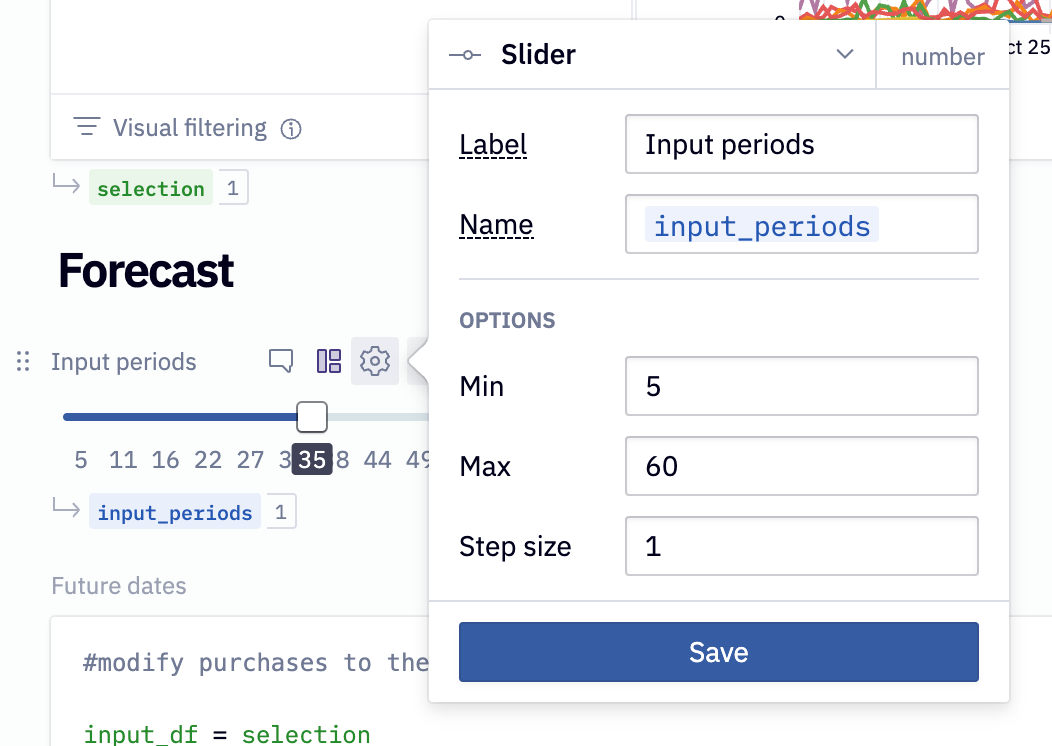Screen dimensions: 1052x746
Task: Open the Slider type dropdown chevron
Action: pos(844,55)
